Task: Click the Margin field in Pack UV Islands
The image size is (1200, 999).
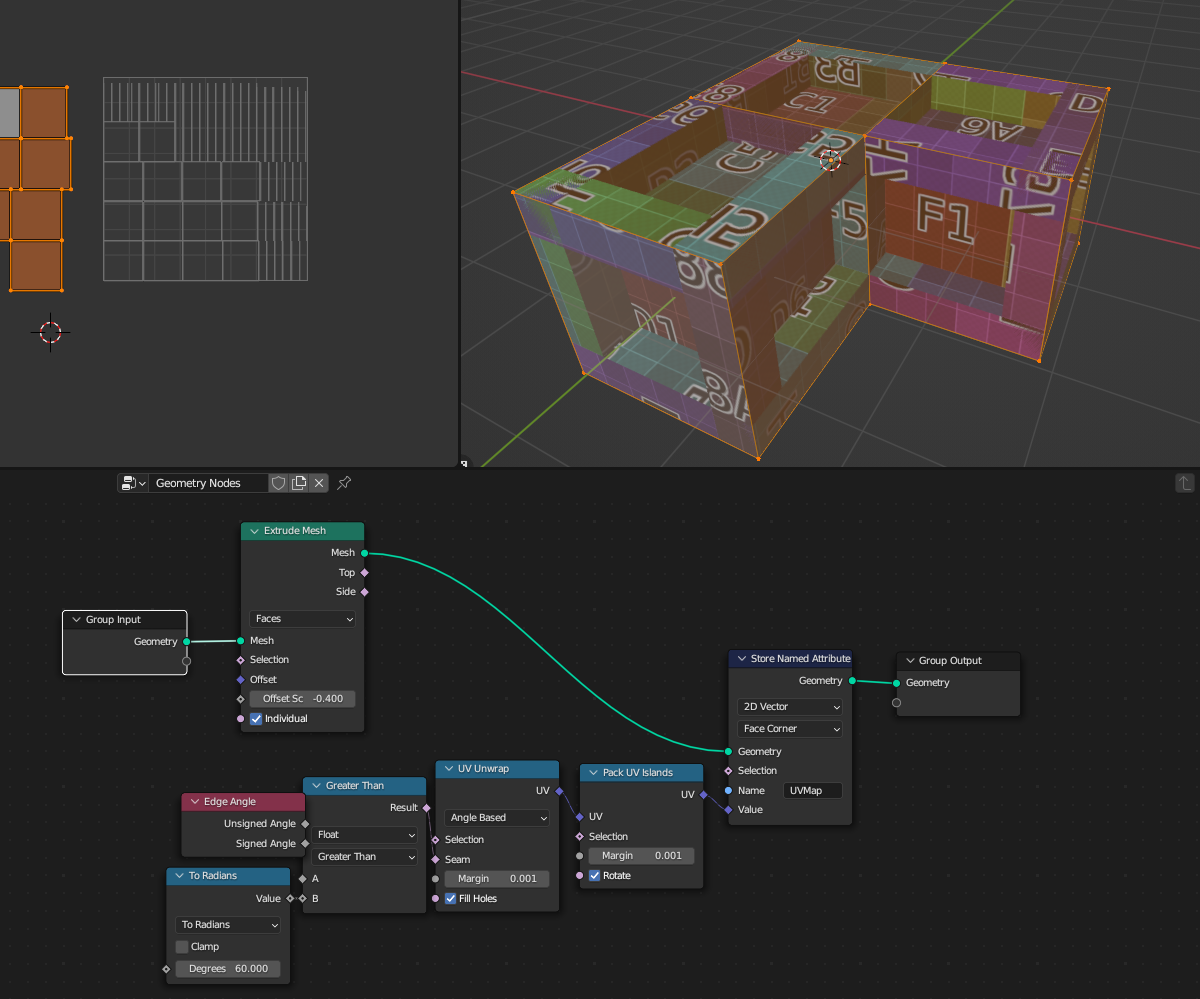Action: (641, 856)
